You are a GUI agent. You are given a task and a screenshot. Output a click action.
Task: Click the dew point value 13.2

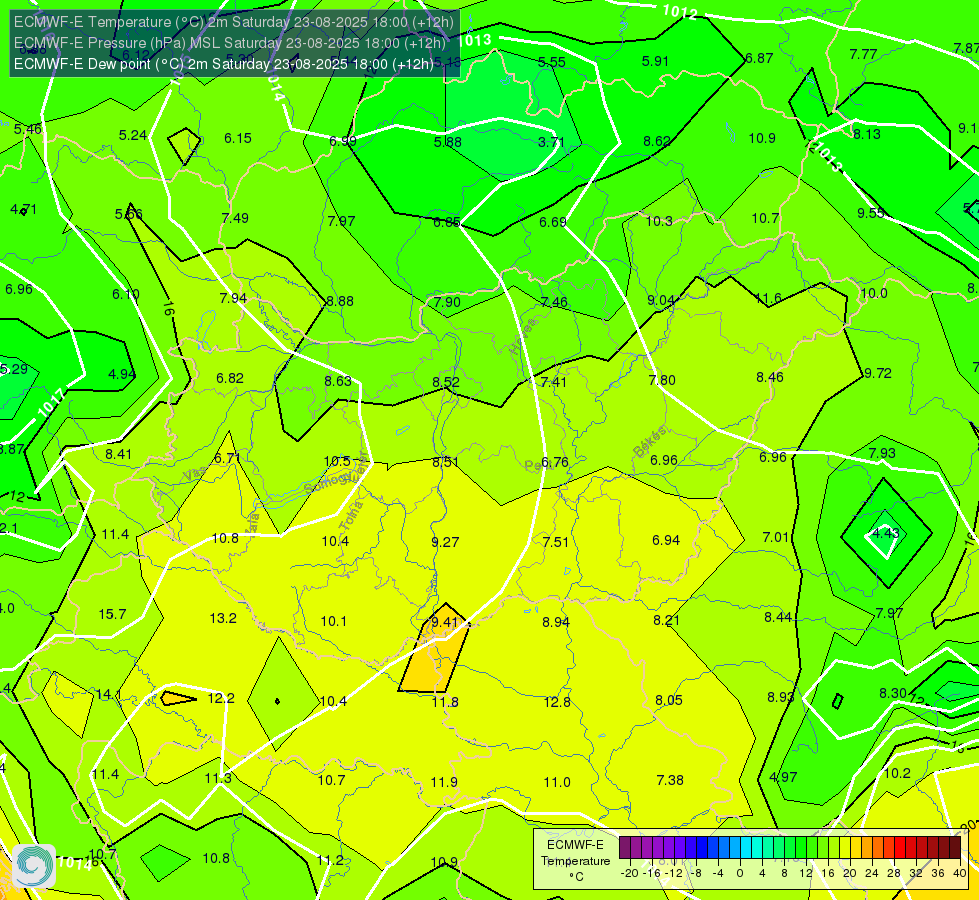pos(223,618)
